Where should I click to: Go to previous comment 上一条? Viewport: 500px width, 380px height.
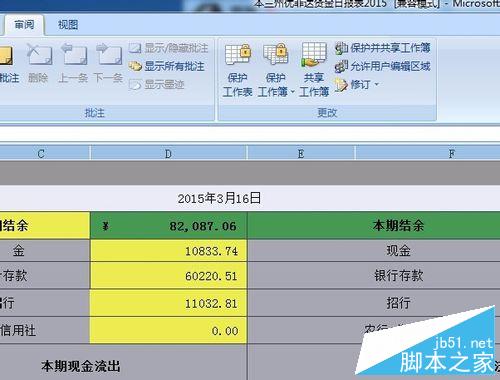point(73,63)
